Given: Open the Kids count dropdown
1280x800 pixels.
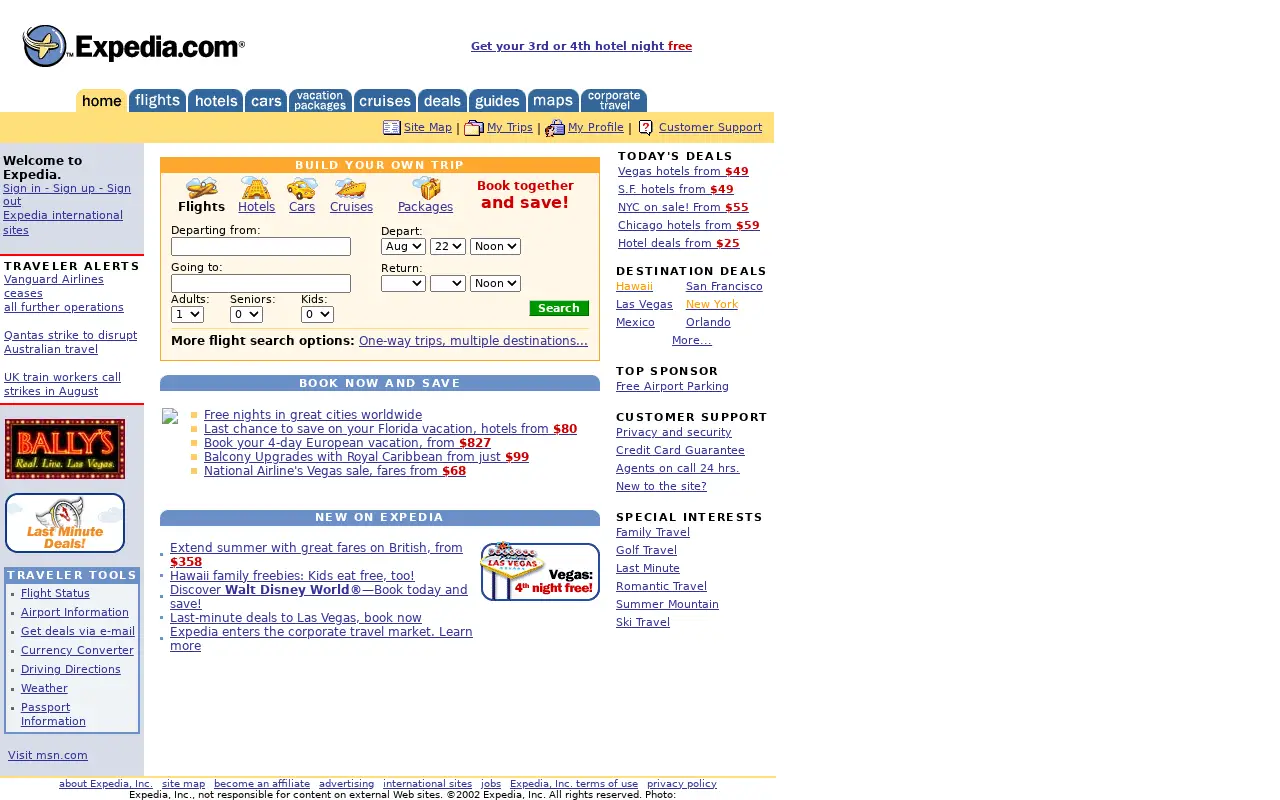Looking at the screenshot, I should coord(317,314).
